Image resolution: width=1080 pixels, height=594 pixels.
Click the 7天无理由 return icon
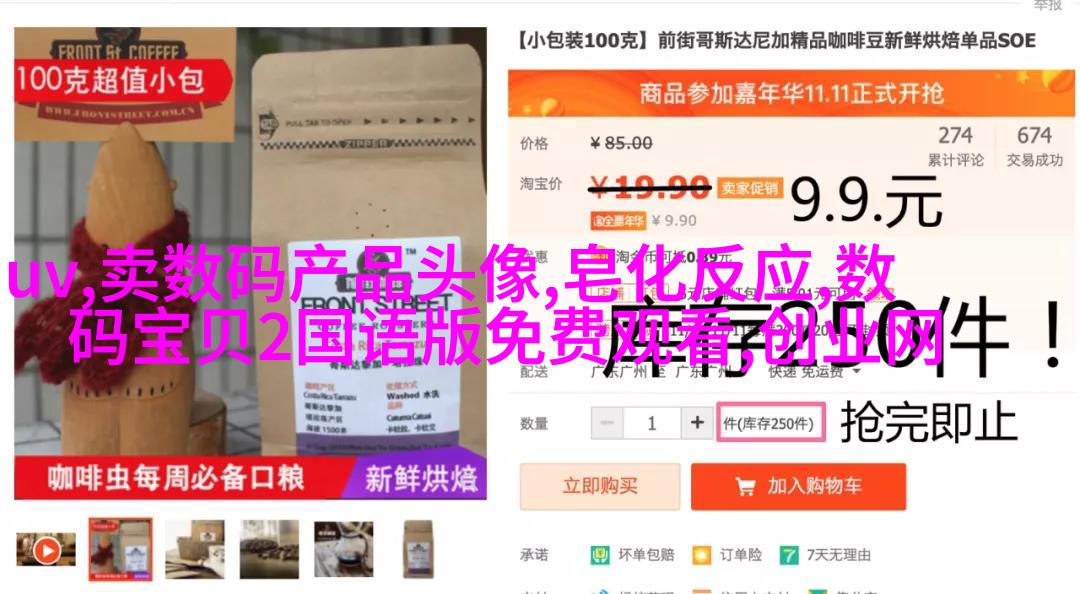(789, 555)
